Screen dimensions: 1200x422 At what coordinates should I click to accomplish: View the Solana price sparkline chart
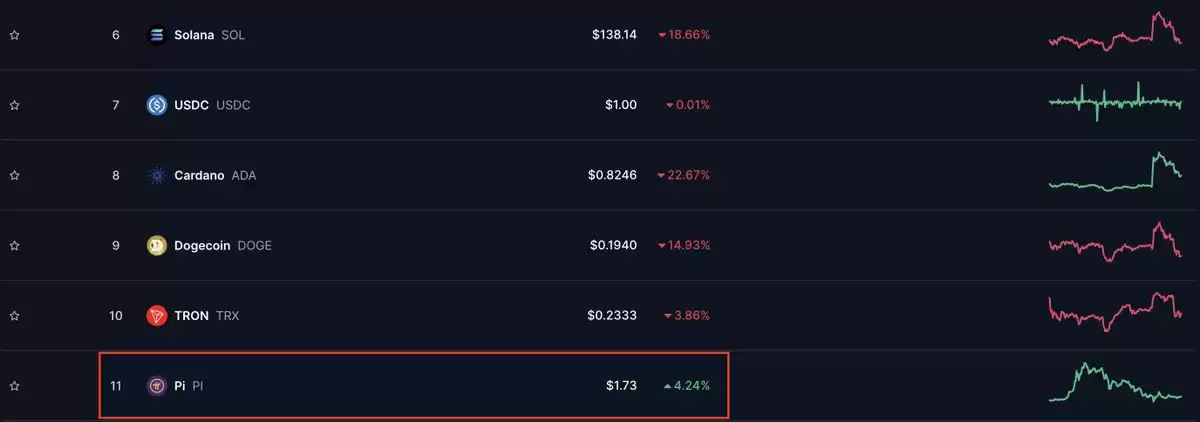(1115, 32)
